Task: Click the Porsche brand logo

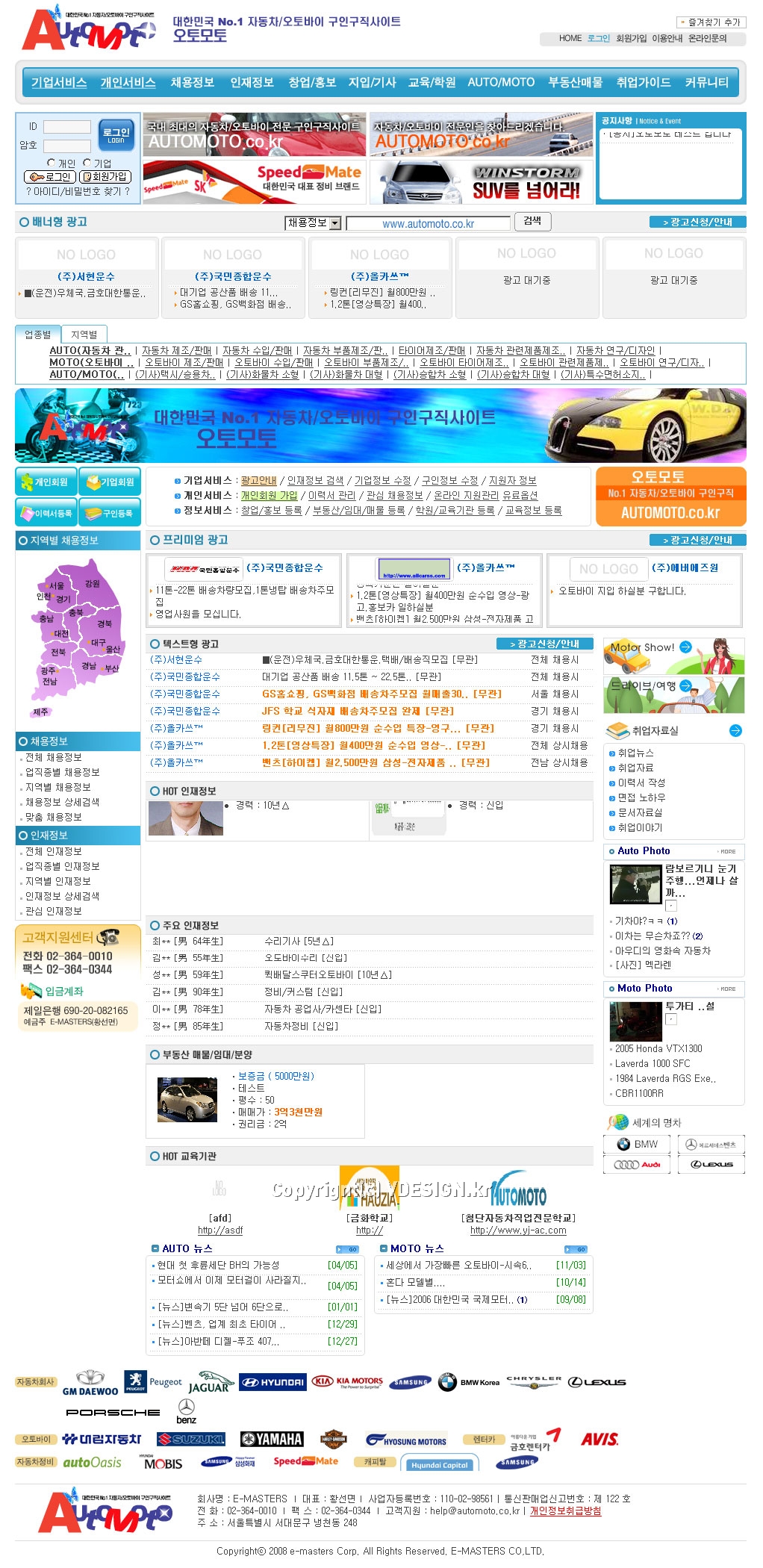Action: [x=113, y=1413]
